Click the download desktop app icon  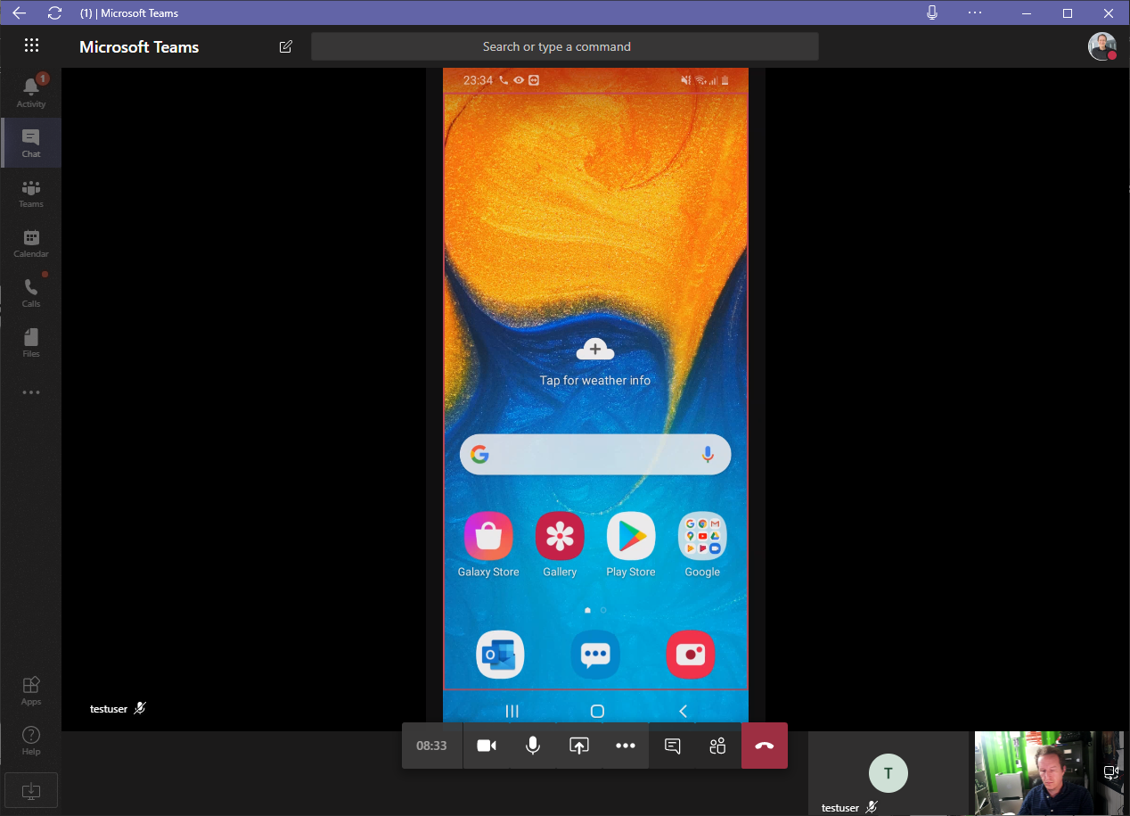[31, 791]
